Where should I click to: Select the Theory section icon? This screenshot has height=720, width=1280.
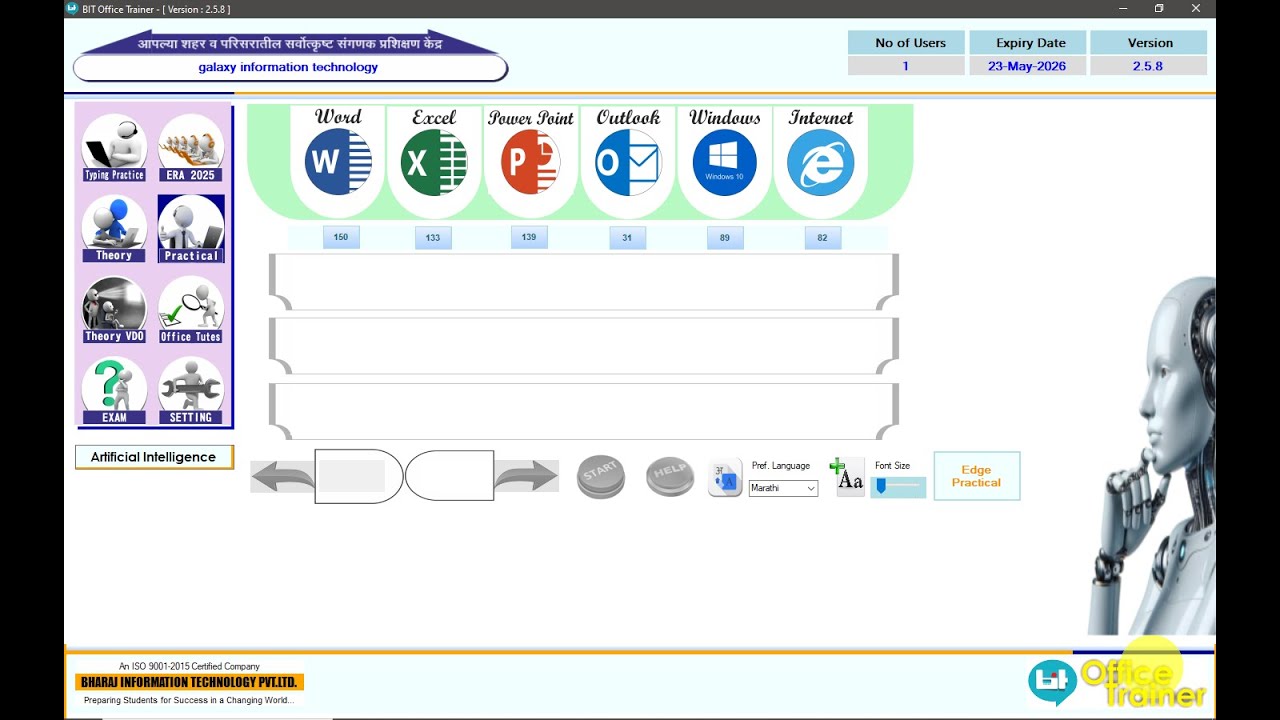click(x=114, y=229)
